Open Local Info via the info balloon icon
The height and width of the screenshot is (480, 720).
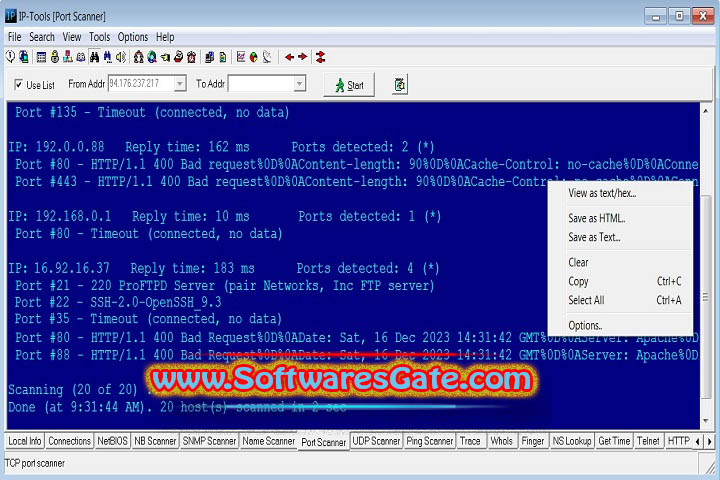pyautogui.click(x=10, y=57)
